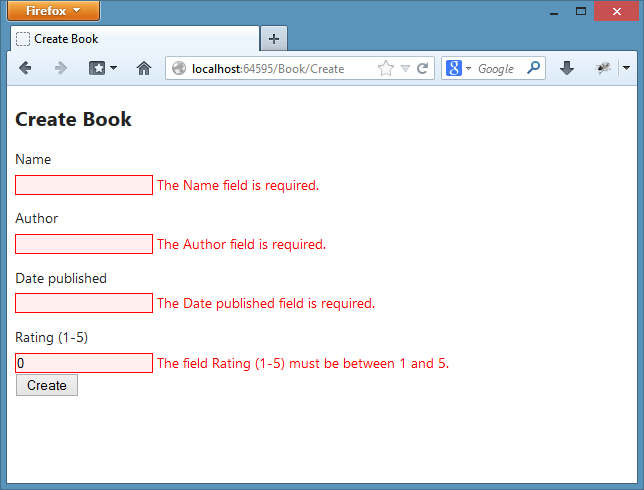Click the browser forward arrow
644x490 pixels.
point(61,68)
